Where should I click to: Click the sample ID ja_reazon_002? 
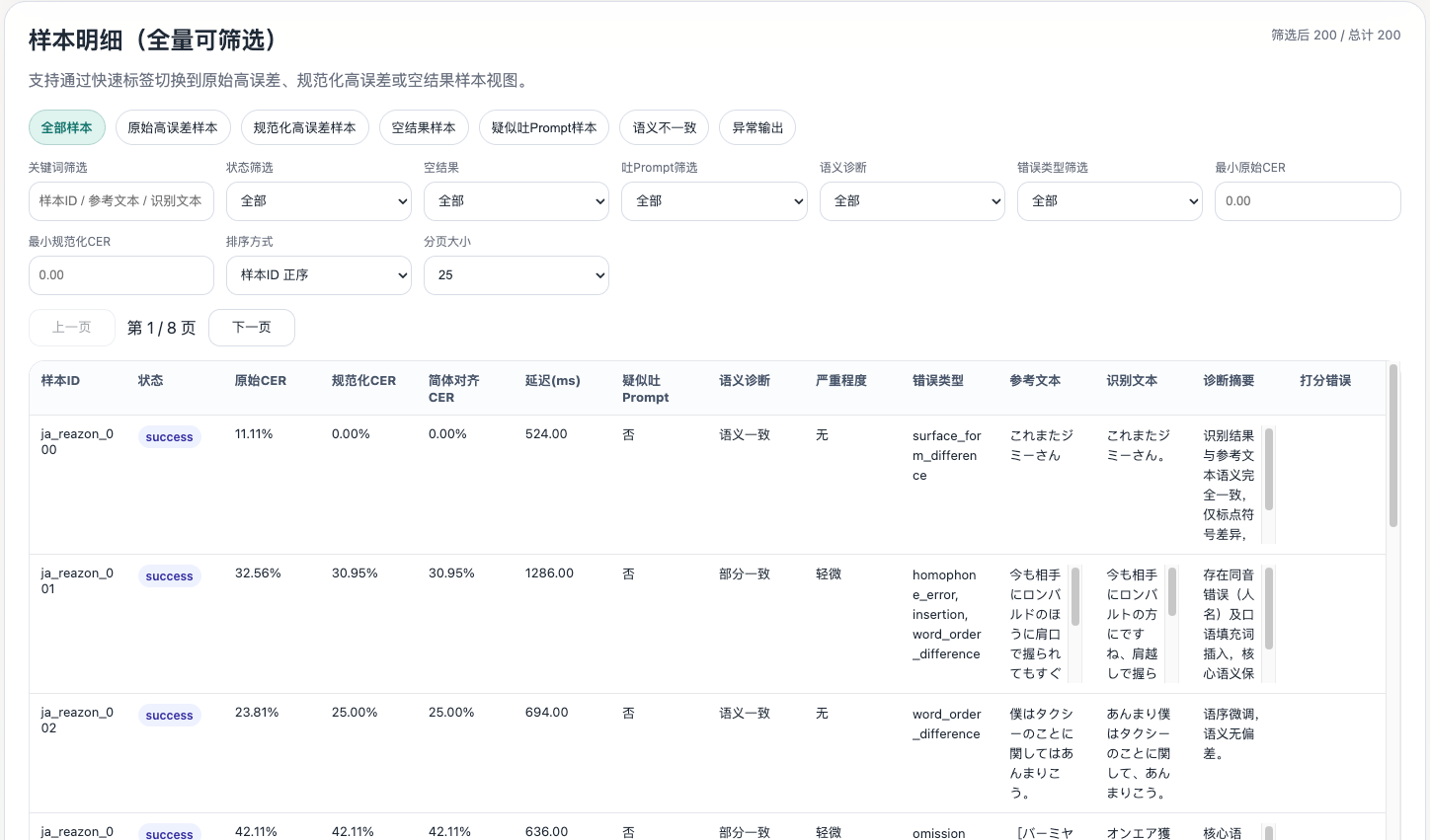[x=77, y=721]
